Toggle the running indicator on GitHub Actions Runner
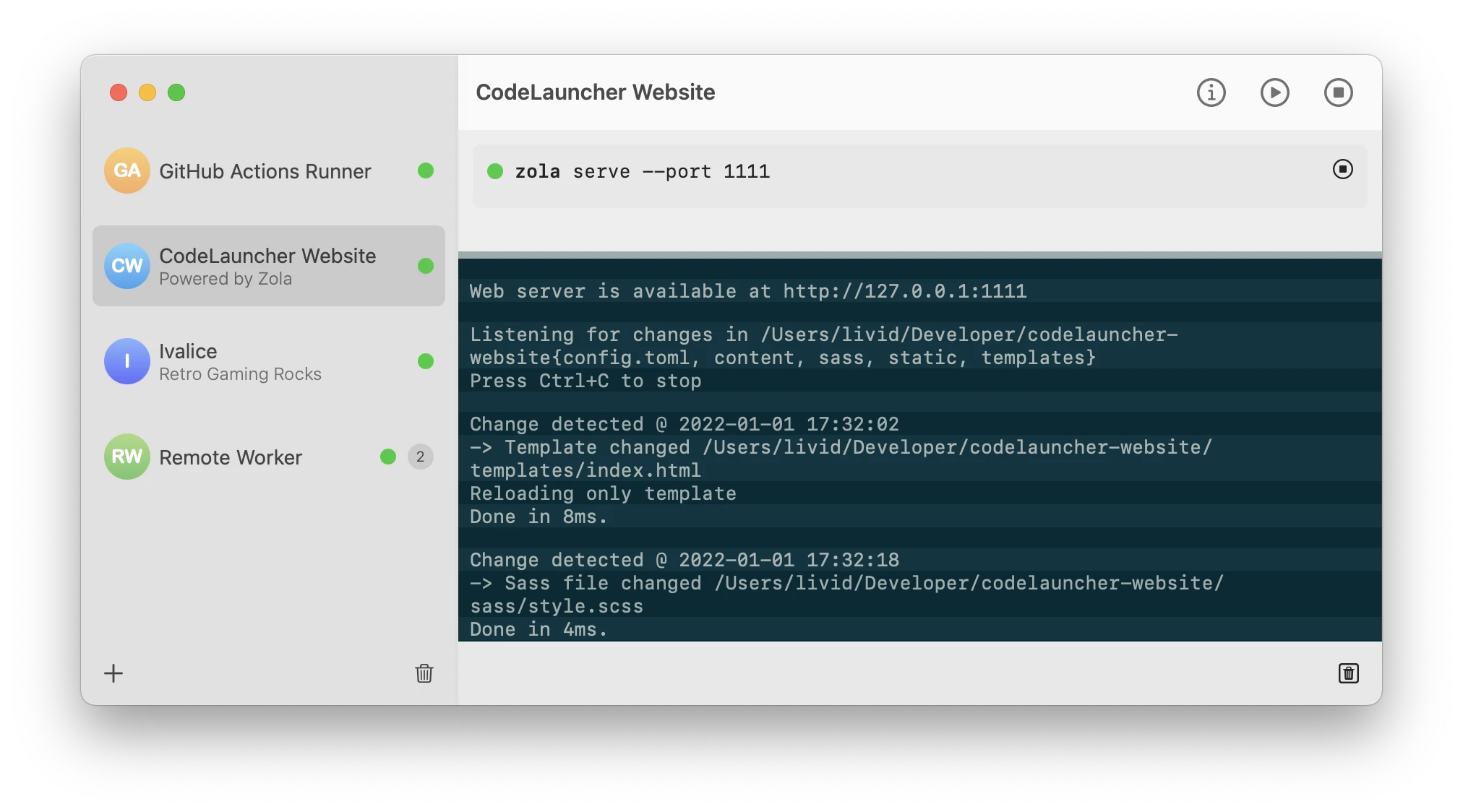This screenshot has width=1463, height=812. coord(426,171)
